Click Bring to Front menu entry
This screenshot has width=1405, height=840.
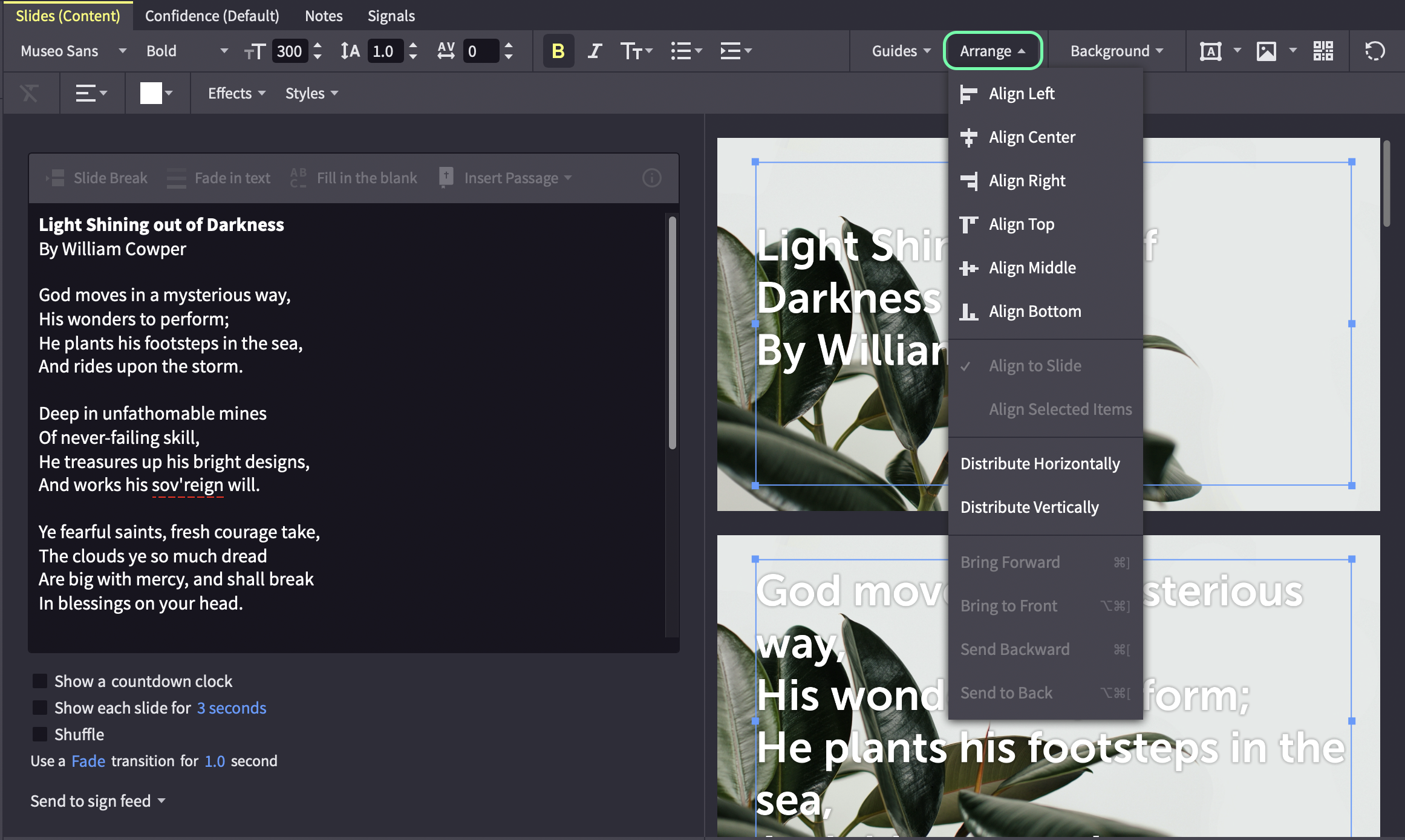coord(1045,606)
